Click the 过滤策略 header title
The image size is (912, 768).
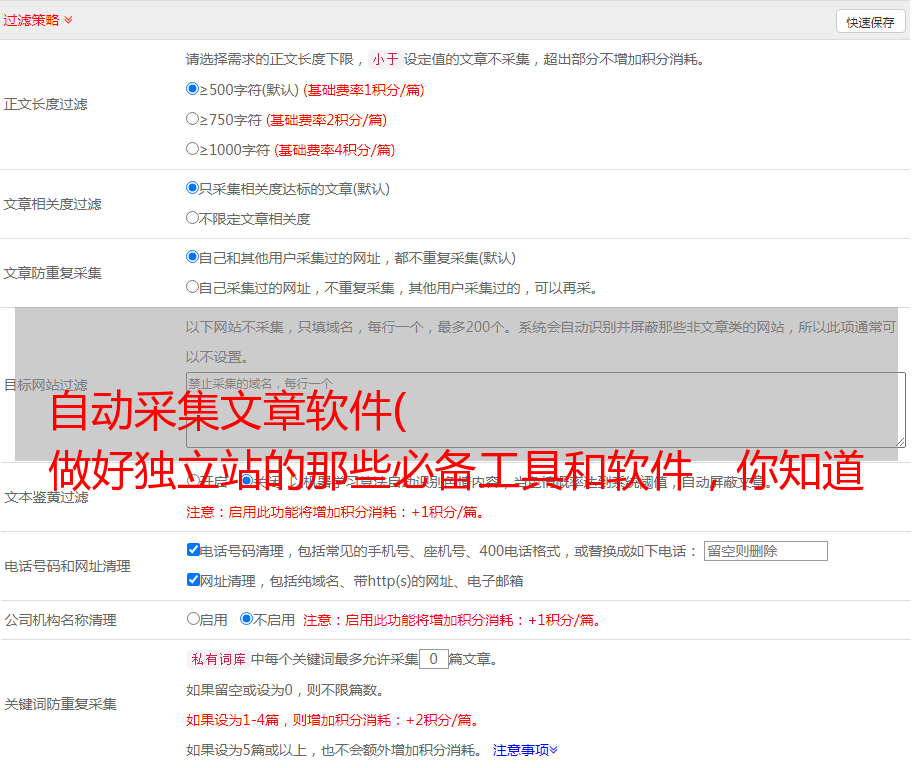pyautogui.click(x=30, y=20)
